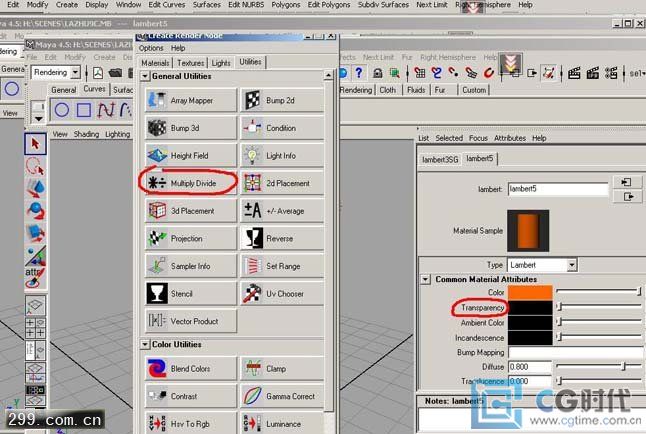This screenshot has height=434, width=646.
Task: Pick the arrow Select tool
Action: coord(35,144)
